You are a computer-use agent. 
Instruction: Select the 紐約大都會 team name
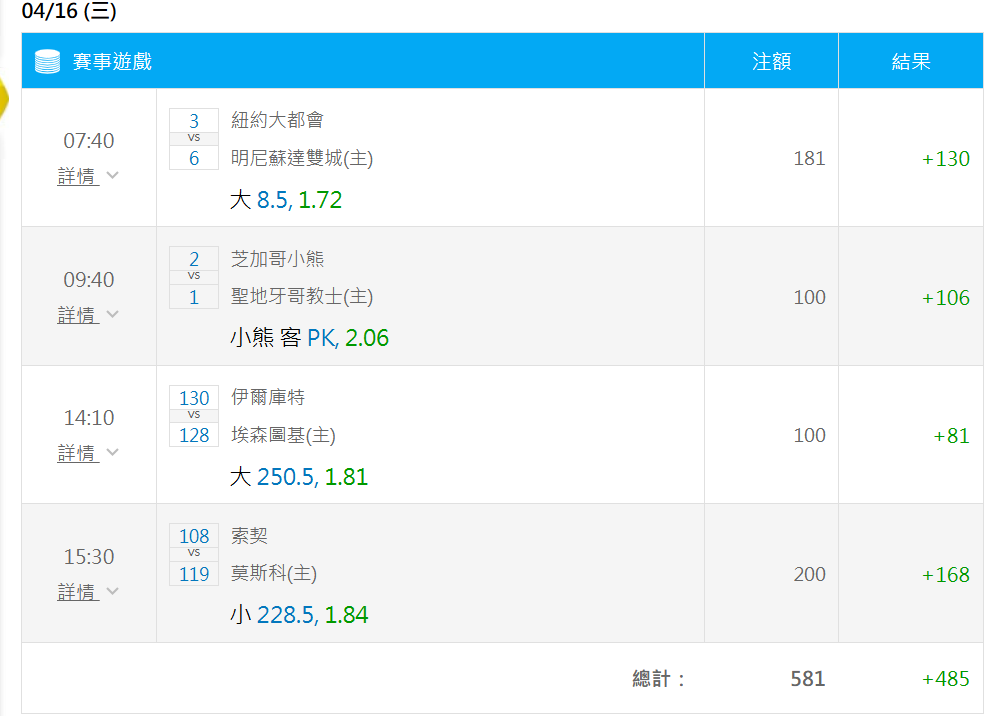[277, 120]
